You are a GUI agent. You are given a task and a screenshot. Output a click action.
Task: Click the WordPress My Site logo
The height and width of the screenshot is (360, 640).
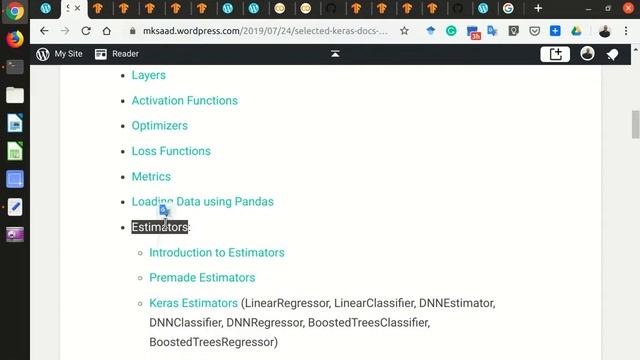point(43,54)
